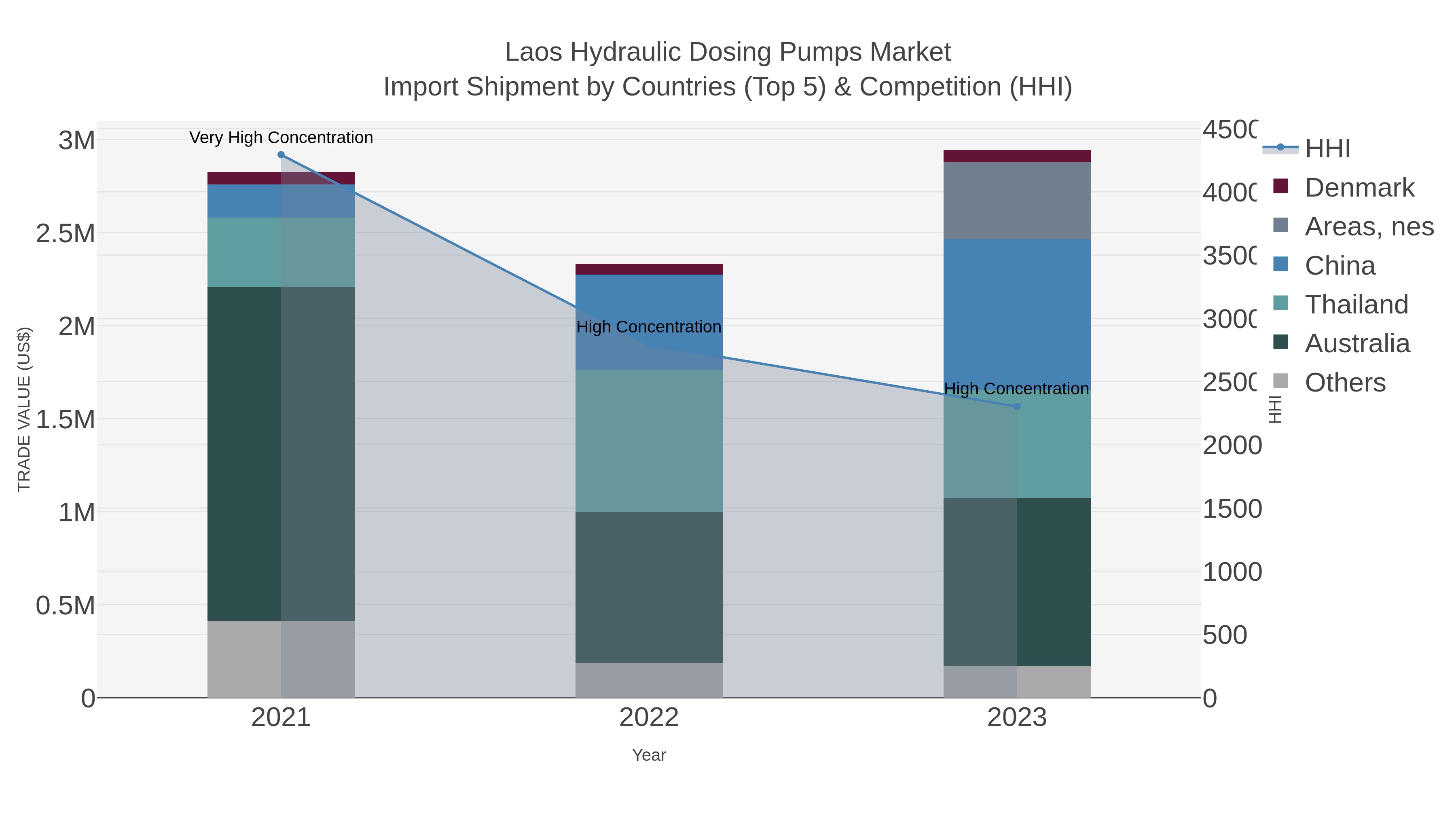Click Areas, nes segment in 2023 bar
1456x819 pixels.
coord(1017,201)
